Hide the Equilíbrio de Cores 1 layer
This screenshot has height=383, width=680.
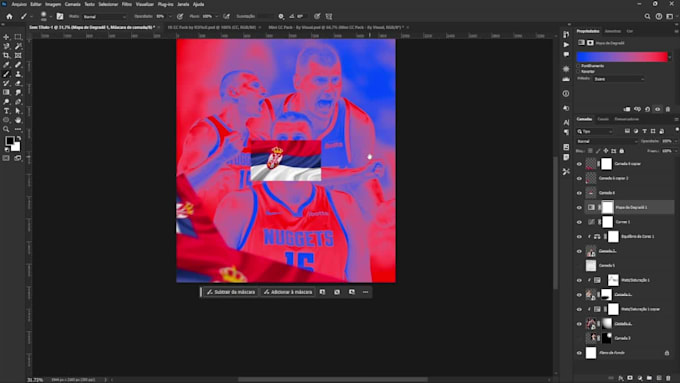tap(579, 236)
